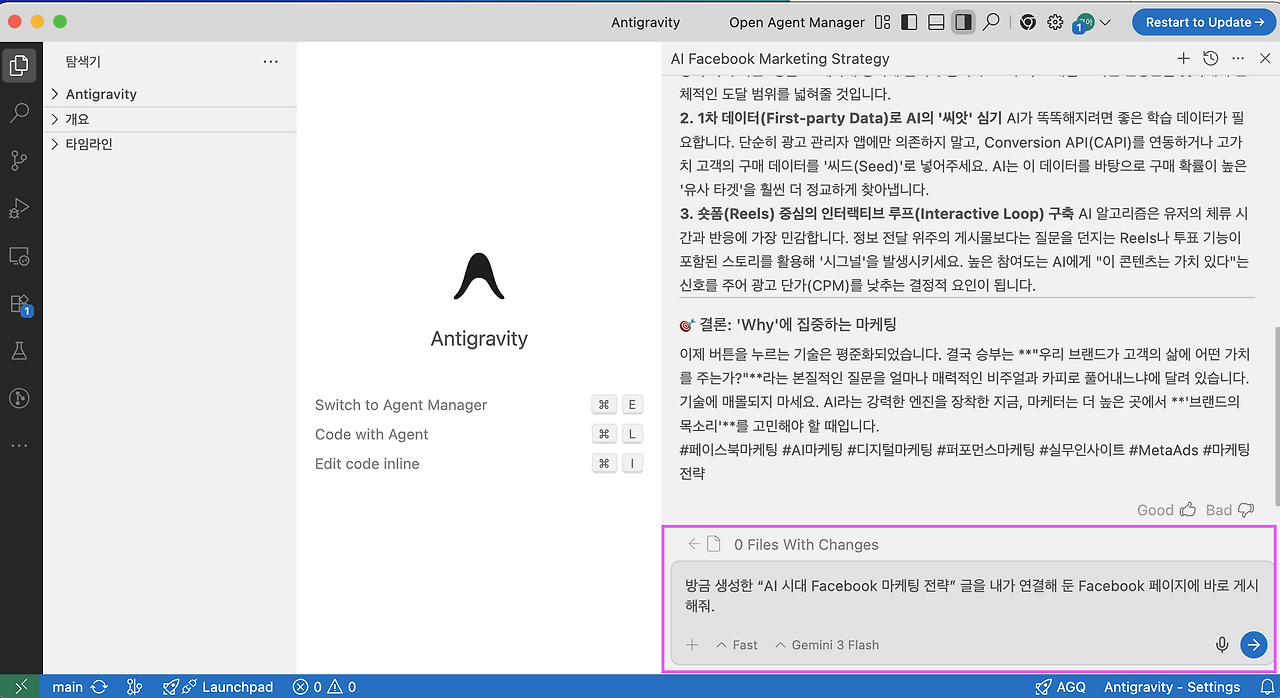This screenshot has height=698, width=1280.
Task: Open the Customize Layout icon
Action: pyautogui.click(x=882, y=22)
